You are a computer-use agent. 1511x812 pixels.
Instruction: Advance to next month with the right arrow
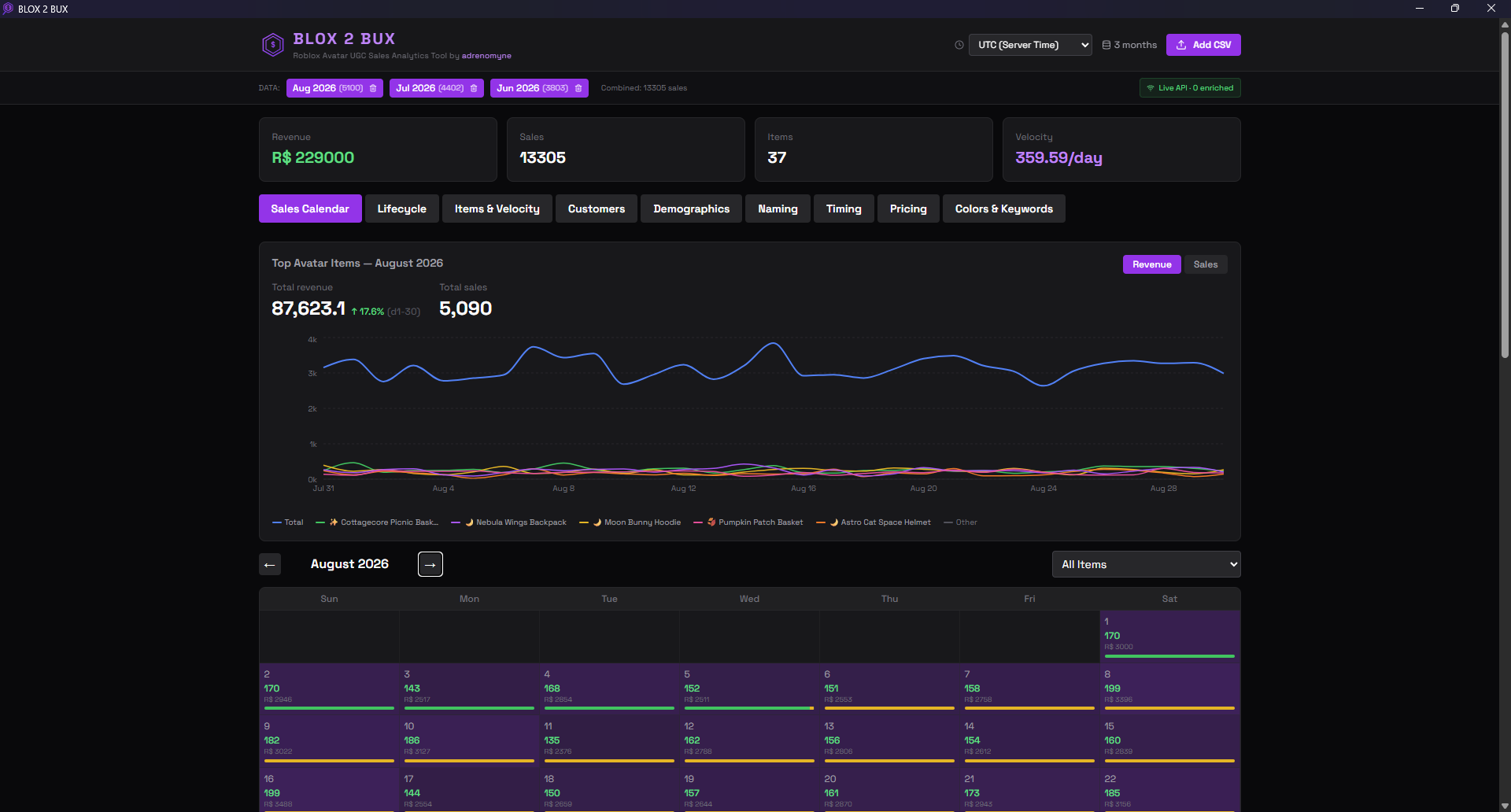click(x=430, y=564)
